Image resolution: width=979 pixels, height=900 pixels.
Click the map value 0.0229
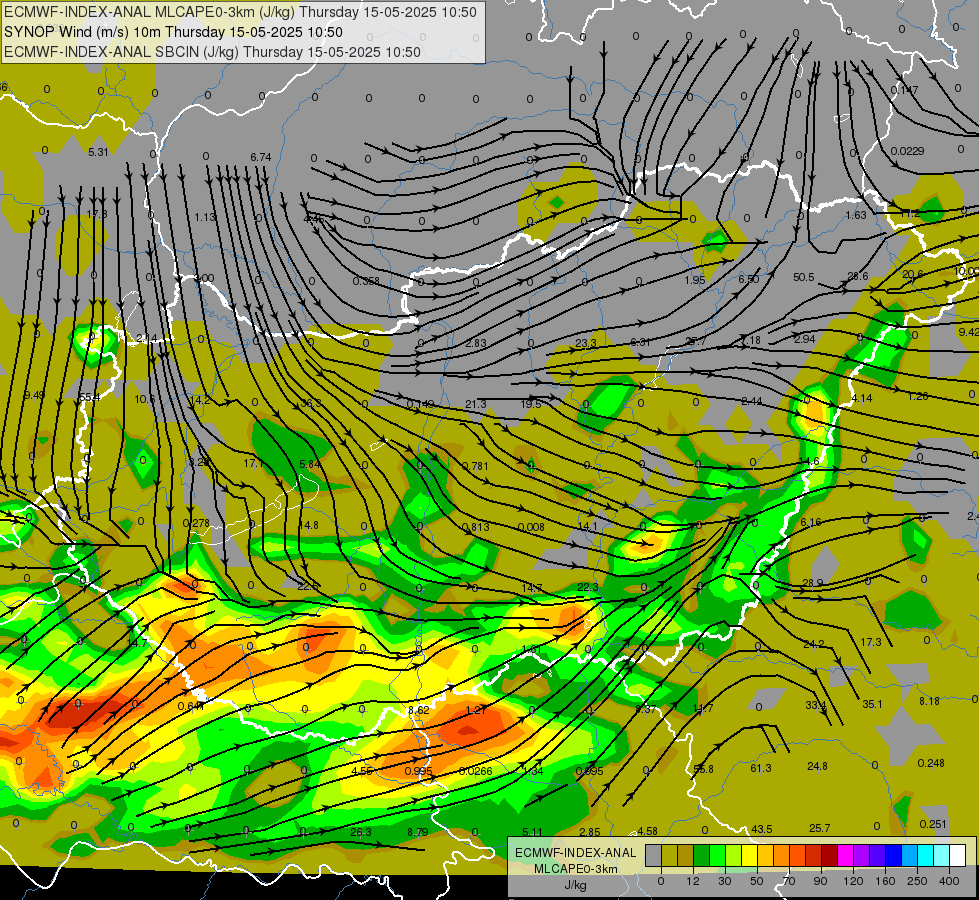[x=907, y=151]
